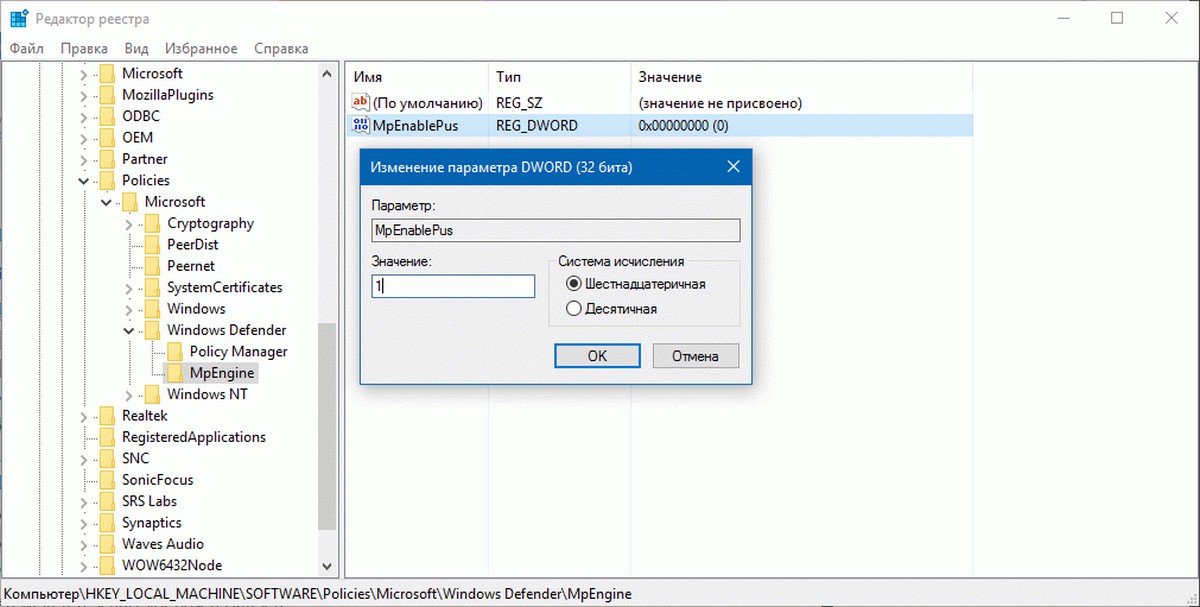The image size is (1200, 607).
Task: Close the DWORD edit dialog
Action: coord(733,167)
